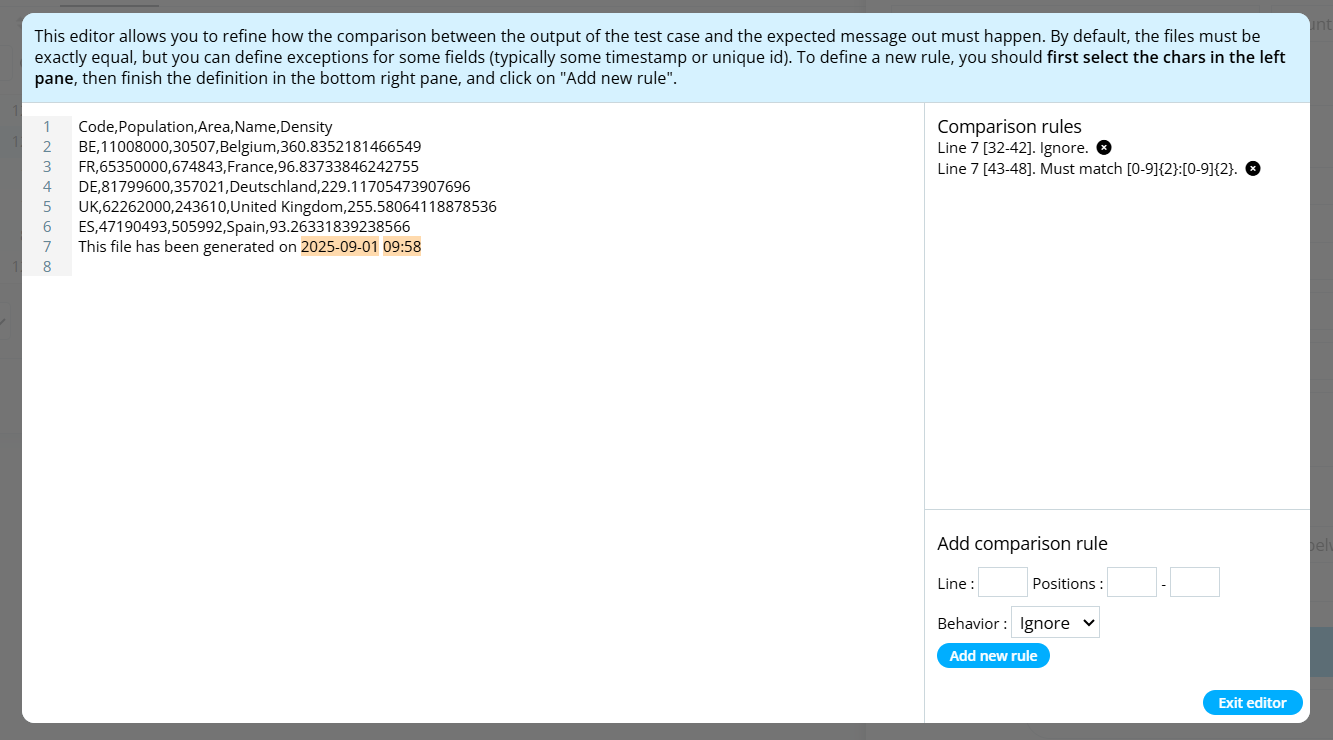Select the highlighted time 09:58
This screenshot has height=740, width=1333.
pyautogui.click(x=402, y=247)
